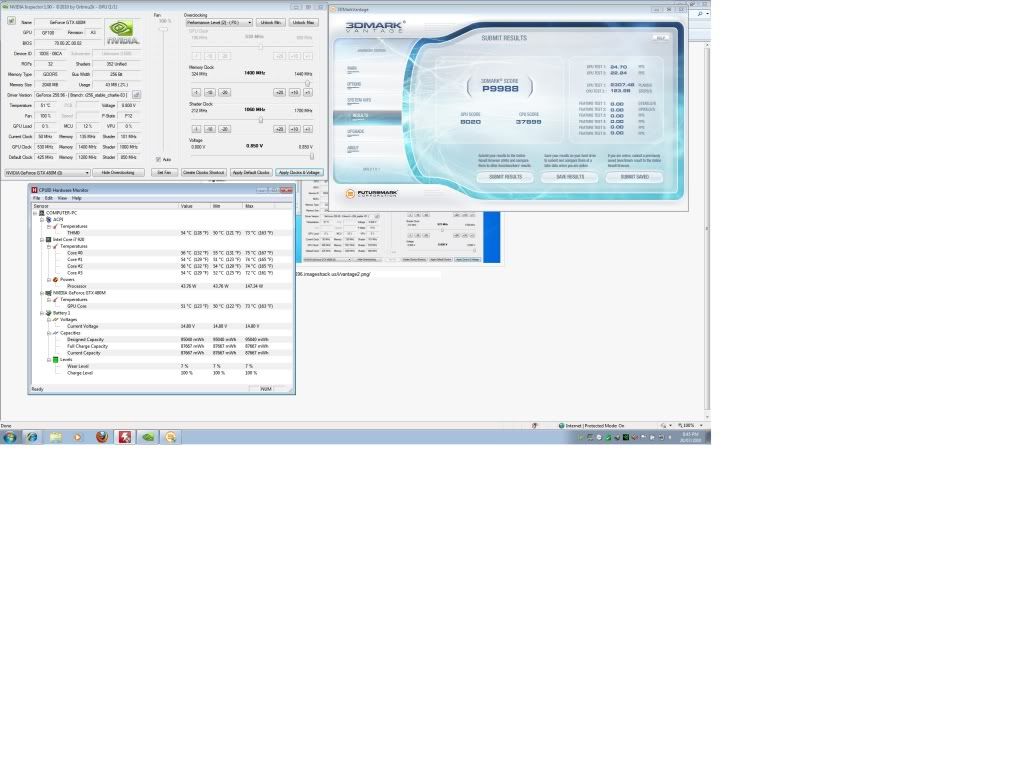1024x768 pixels.
Task: Collapse the Capacities tree node
Action: (49, 333)
